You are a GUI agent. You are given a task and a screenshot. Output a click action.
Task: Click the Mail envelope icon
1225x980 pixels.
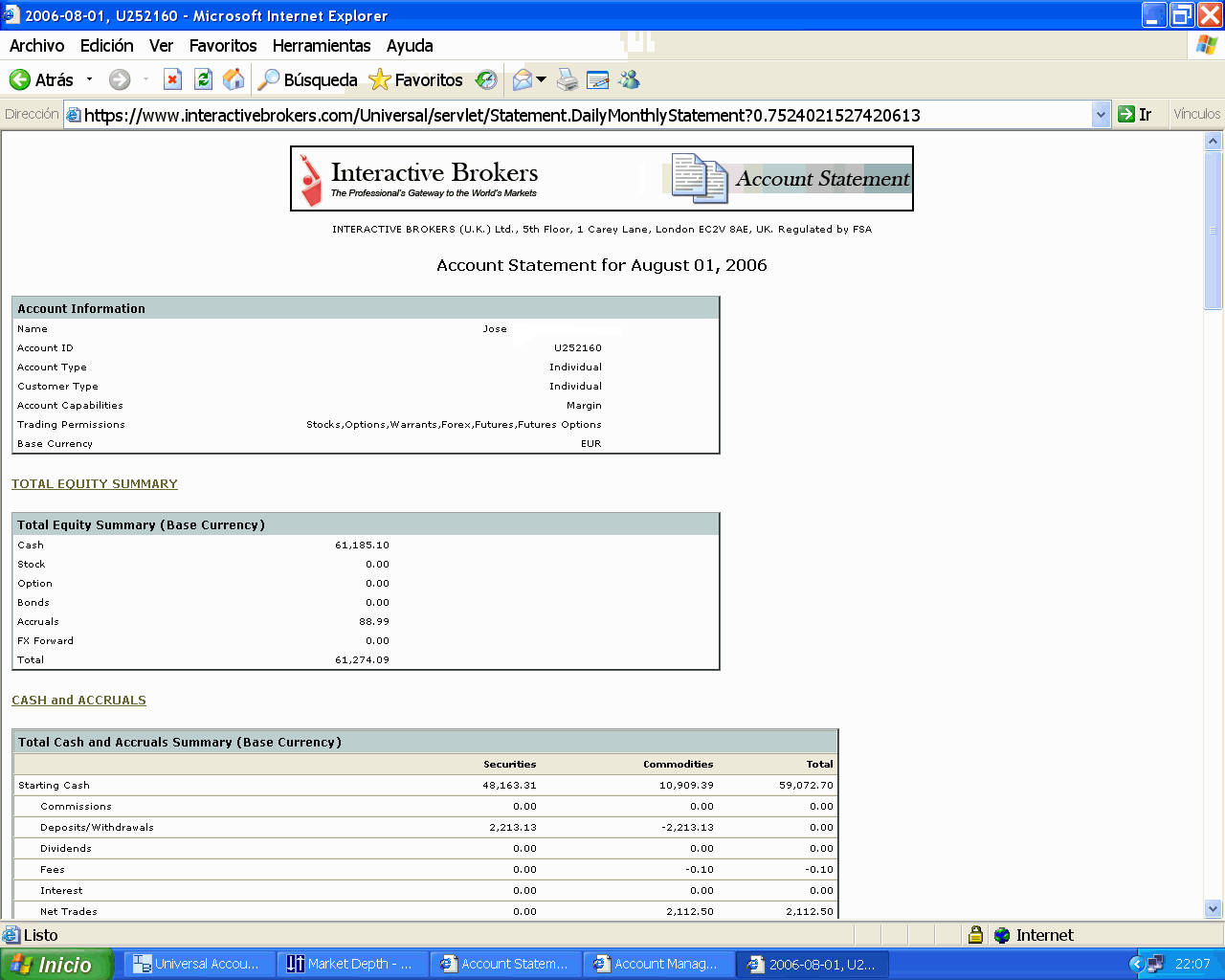[x=522, y=79]
